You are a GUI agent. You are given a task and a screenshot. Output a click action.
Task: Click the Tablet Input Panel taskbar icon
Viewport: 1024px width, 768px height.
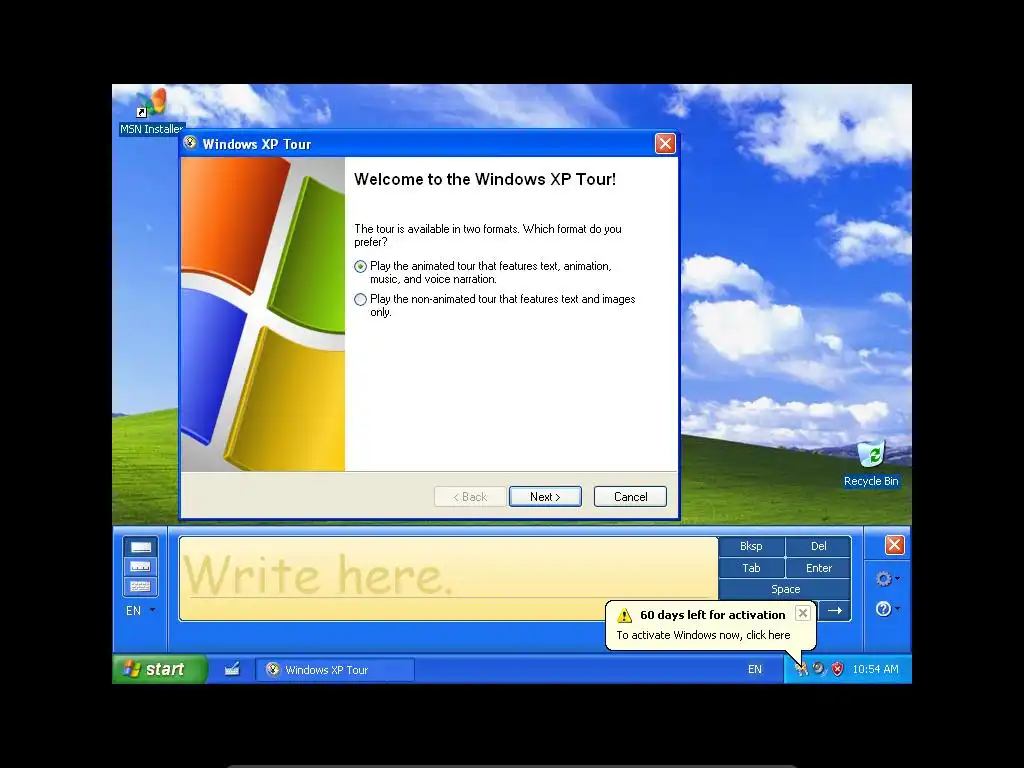tap(232, 669)
